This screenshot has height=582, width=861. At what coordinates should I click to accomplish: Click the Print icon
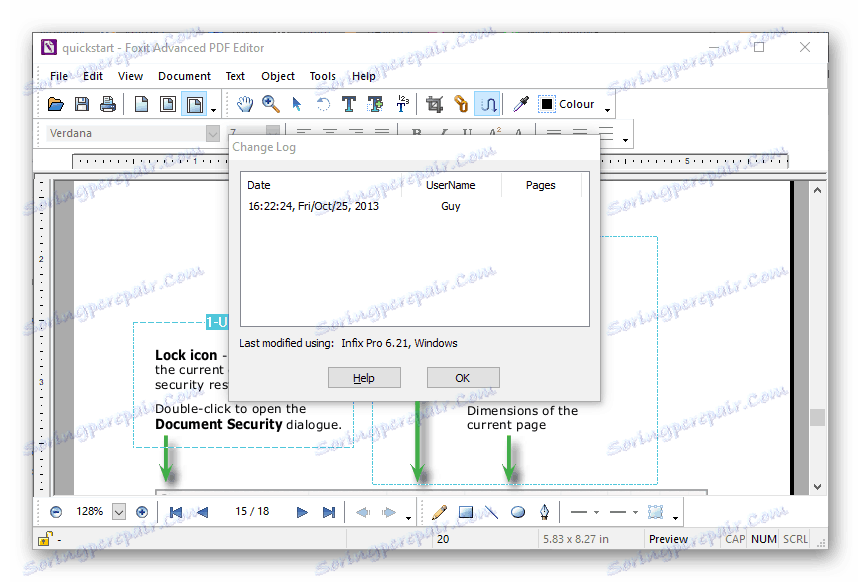tap(108, 104)
